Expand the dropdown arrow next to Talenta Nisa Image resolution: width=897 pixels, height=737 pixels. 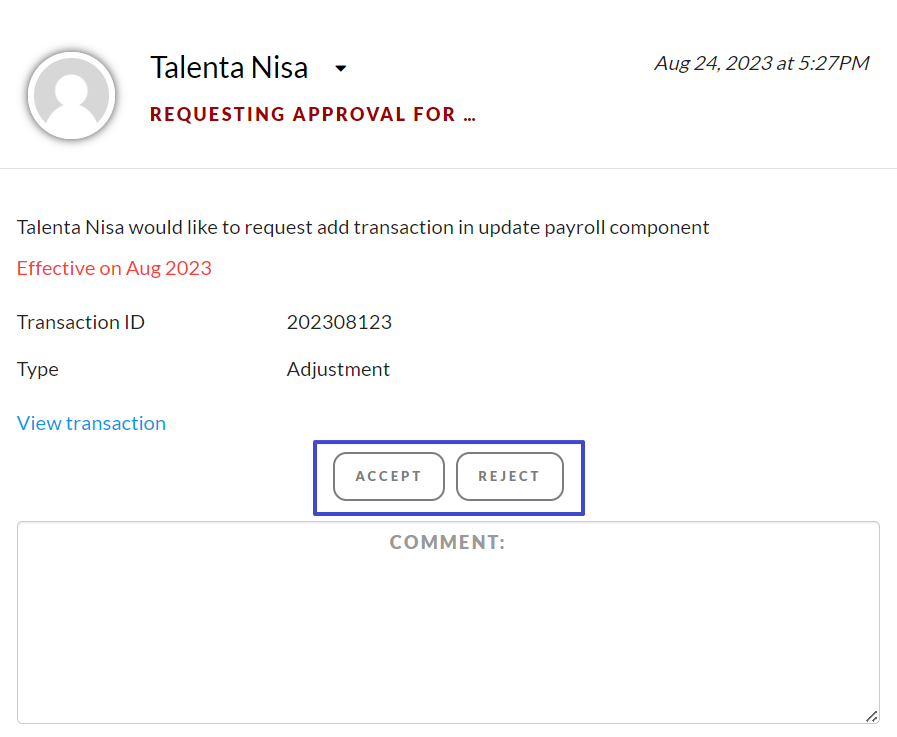pos(341,69)
